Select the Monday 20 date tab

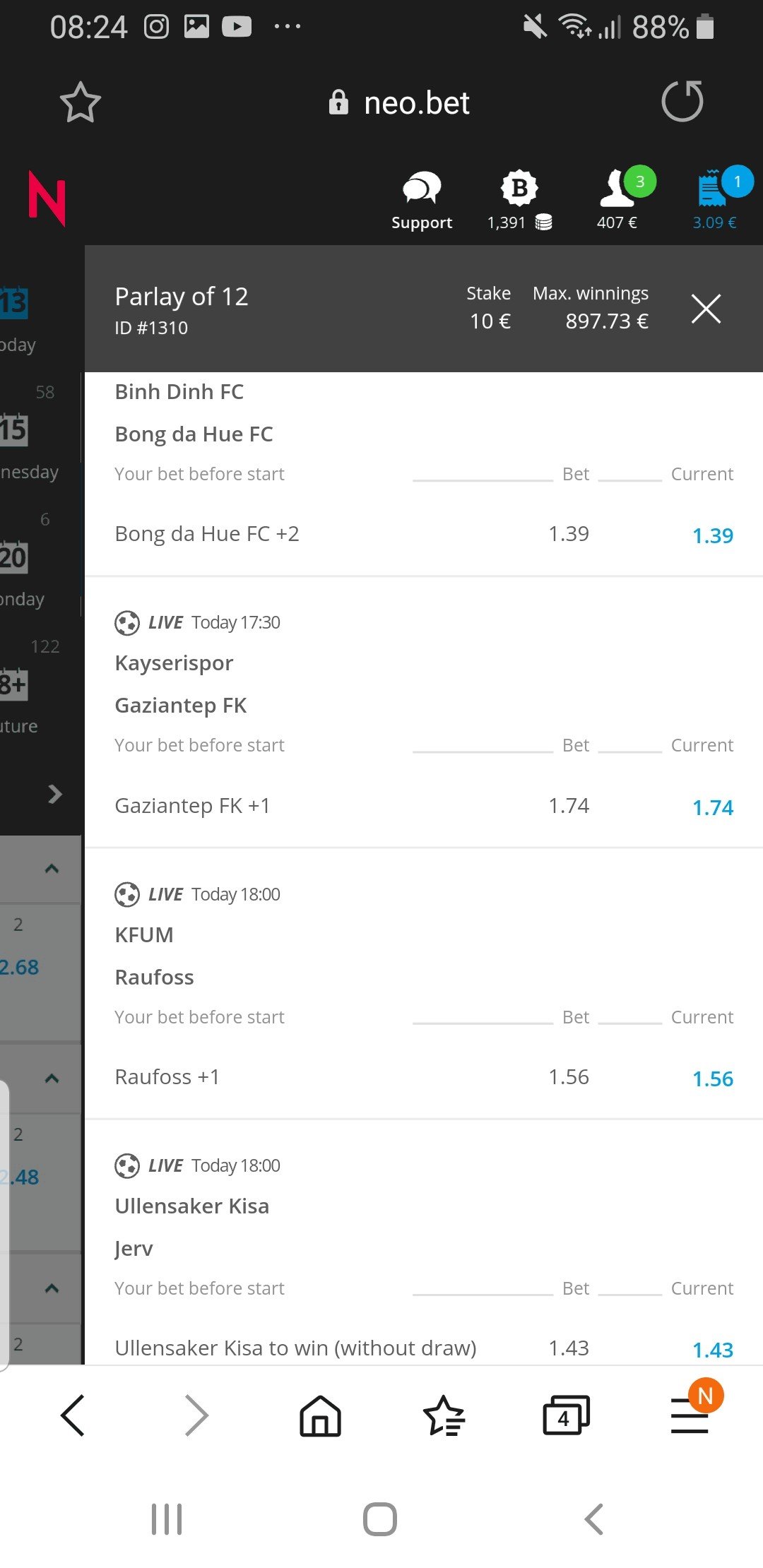(21, 572)
